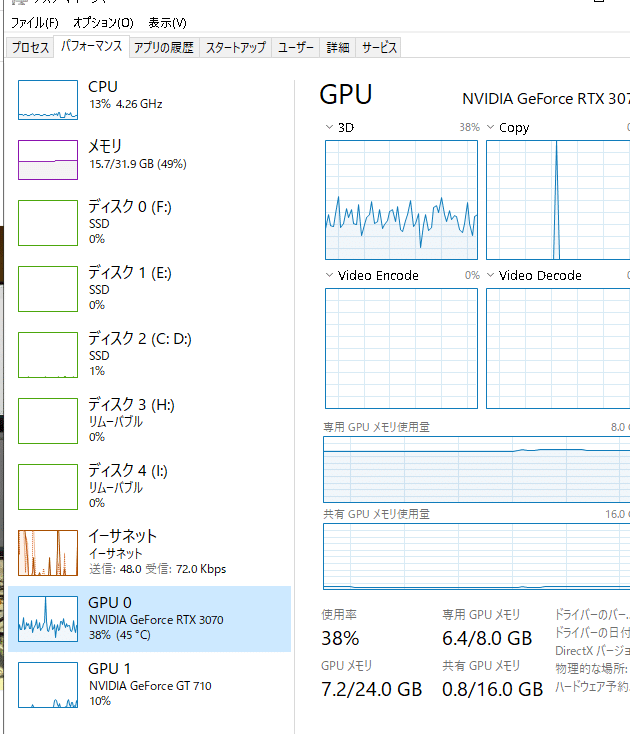The height and width of the screenshot is (734, 630).
Task: Click the 7.2/24.0 GB GPU memory value
Action: click(372, 690)
